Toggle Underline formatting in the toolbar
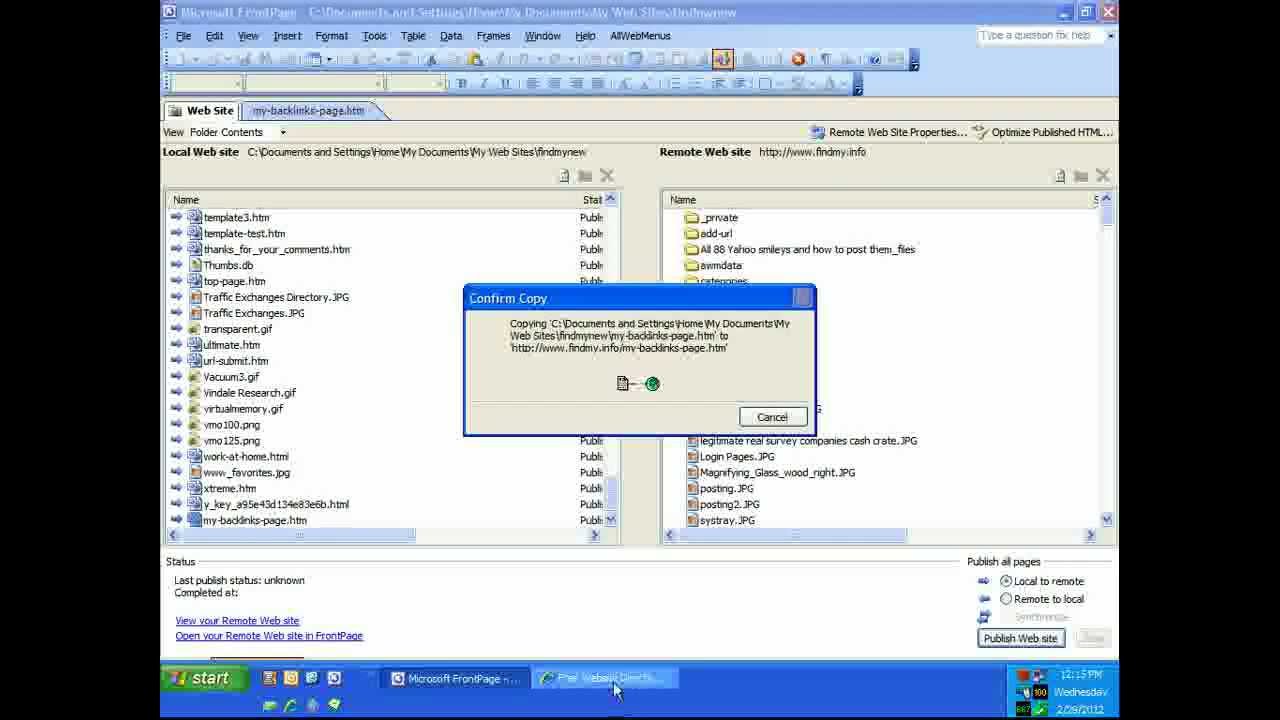Image resolution: width=1280 pixels, height=720 pixels. [506, 84]
